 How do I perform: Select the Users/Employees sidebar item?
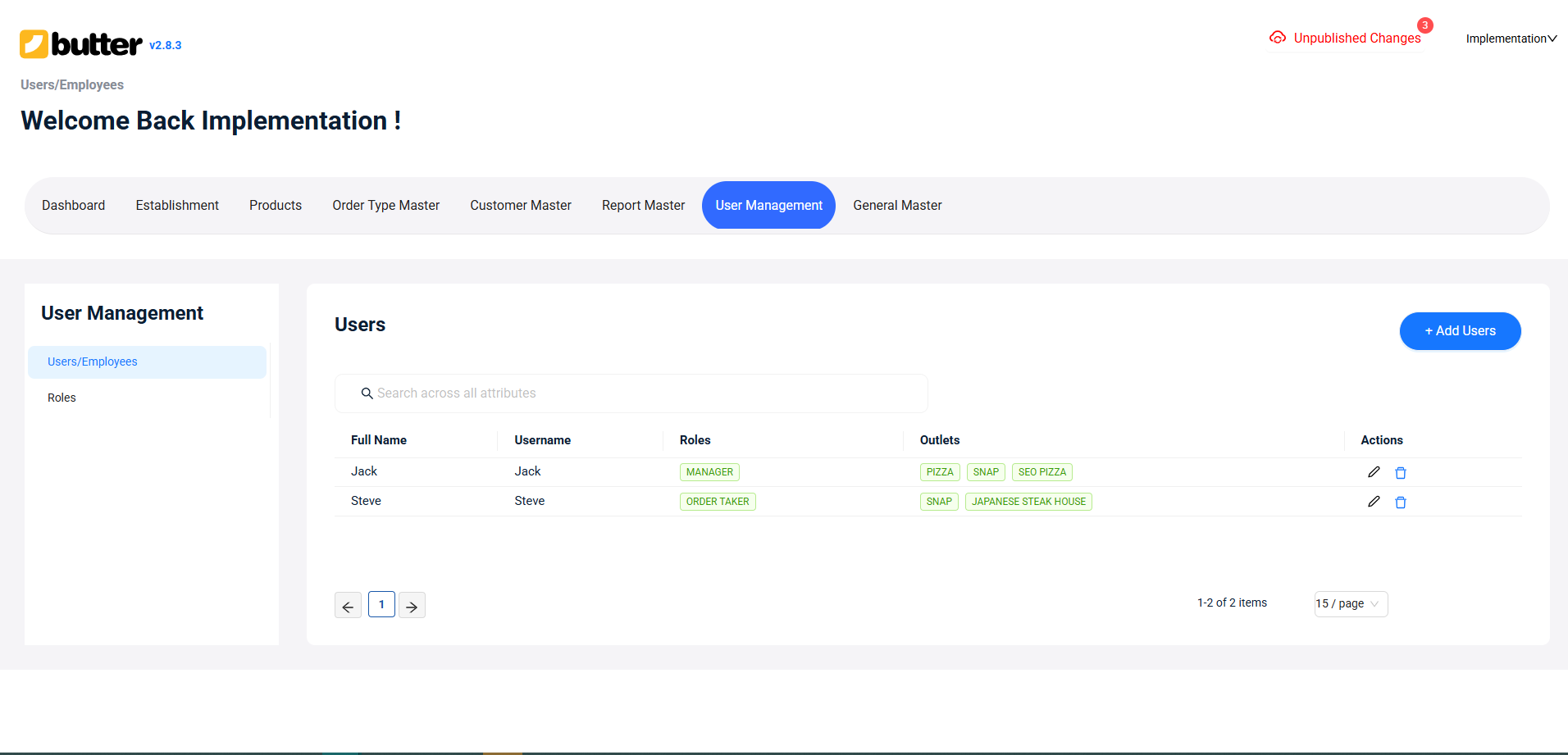click(92, 362)
